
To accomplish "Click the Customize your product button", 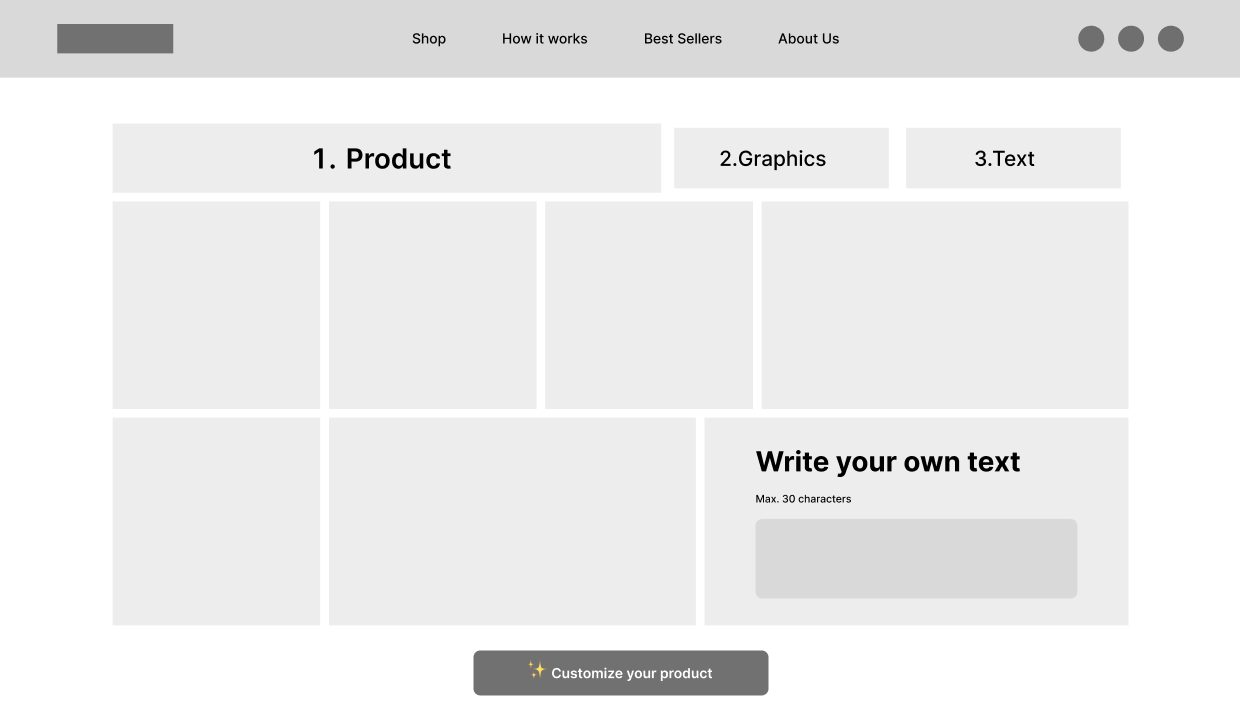I will pyautogui.click(x=621, y=673).
